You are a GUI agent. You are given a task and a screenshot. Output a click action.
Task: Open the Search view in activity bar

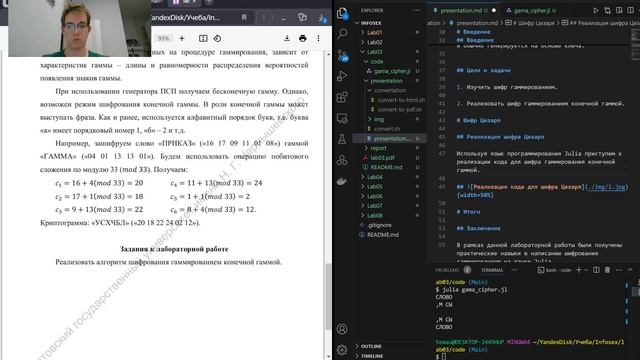[x=342, y=34]
